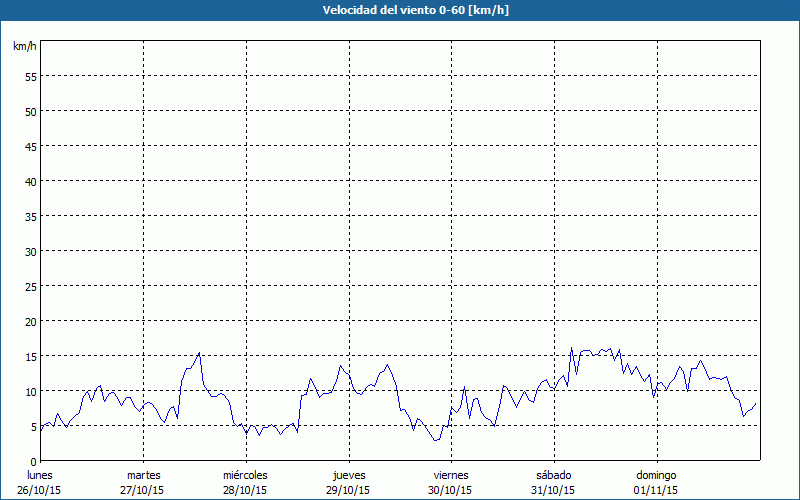Image resolution: width=800 pixels, height=500 pixels.
Task: Click the 30 y-axis tick label
Action: (x=30, y=251)
